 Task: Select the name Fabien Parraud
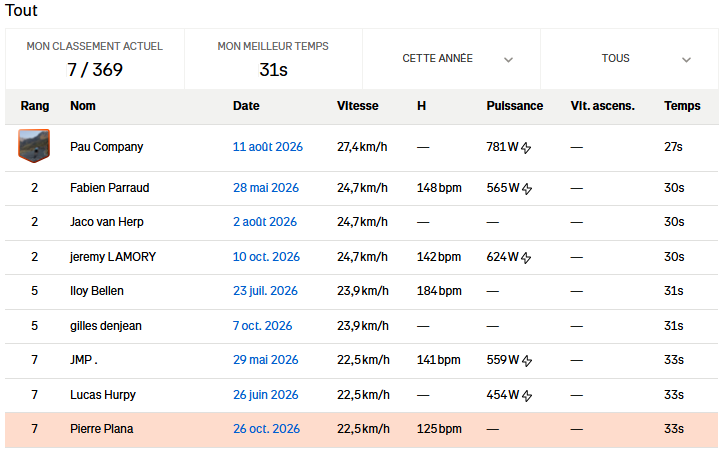pos(110,188)
